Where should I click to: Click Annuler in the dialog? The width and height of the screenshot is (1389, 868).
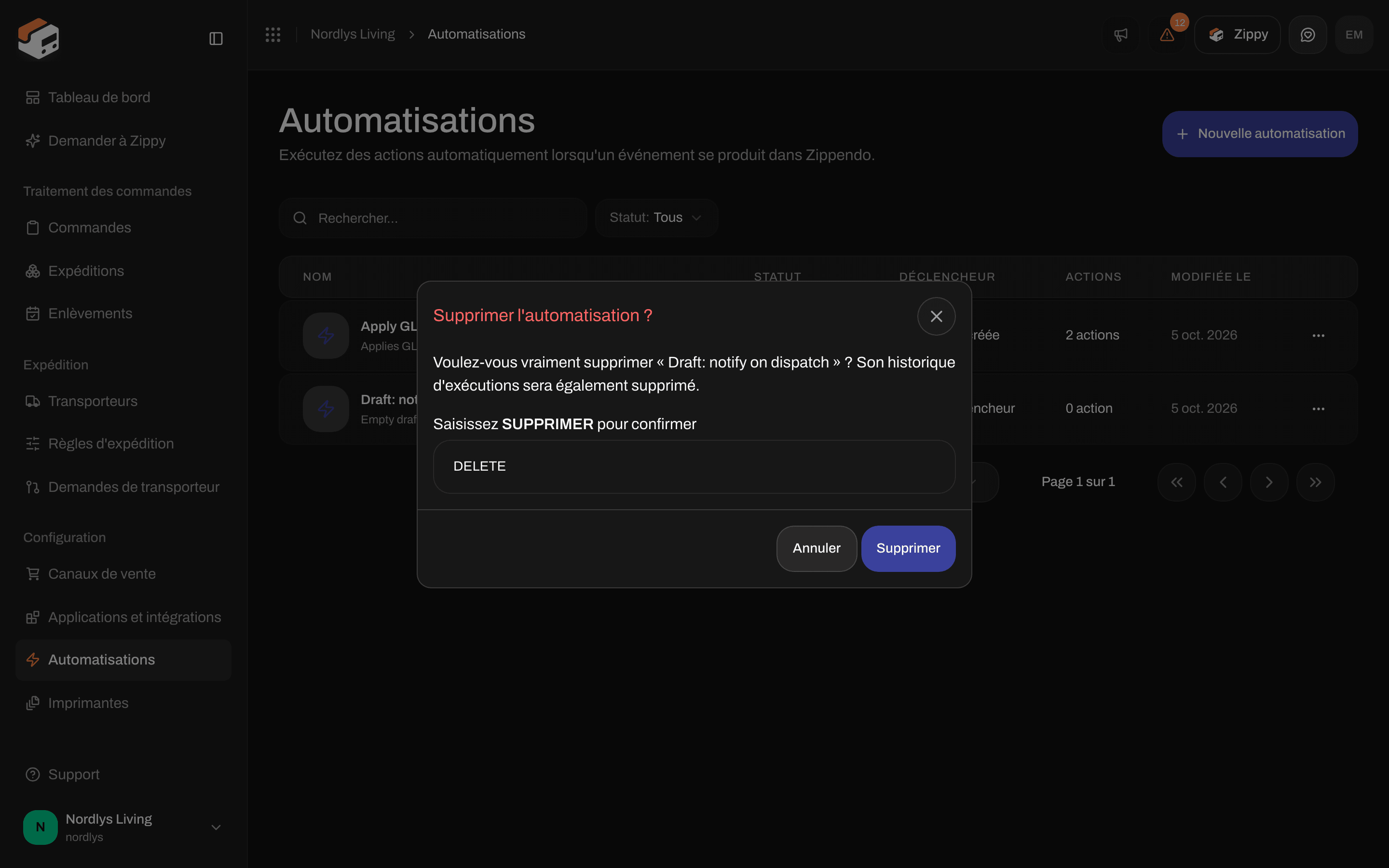(x=817, y=548)
